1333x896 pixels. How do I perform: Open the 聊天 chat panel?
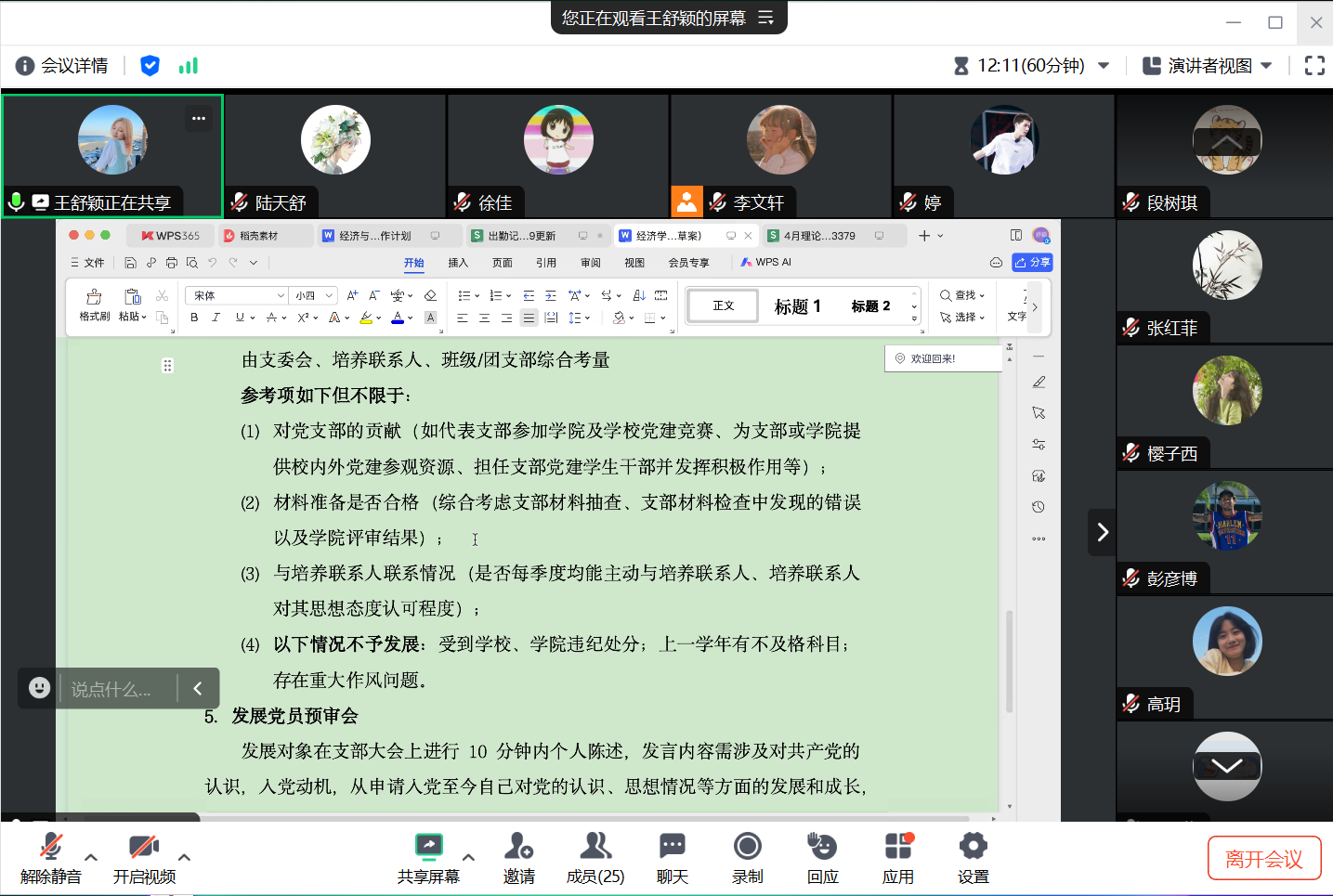[672, 857]
